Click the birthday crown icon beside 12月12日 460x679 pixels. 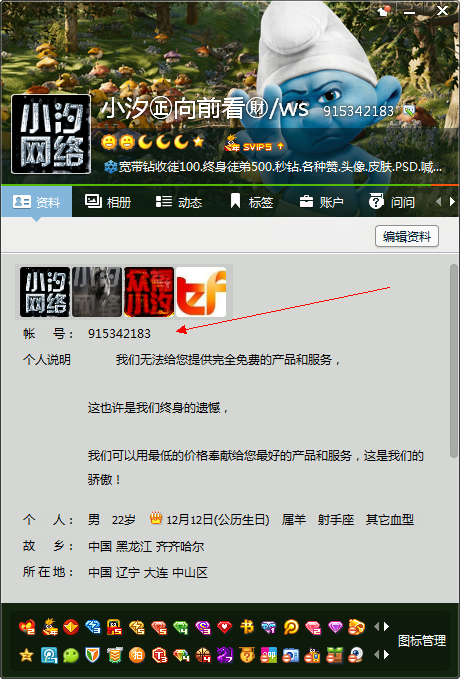pyautogui.click(x=156, y=518)
